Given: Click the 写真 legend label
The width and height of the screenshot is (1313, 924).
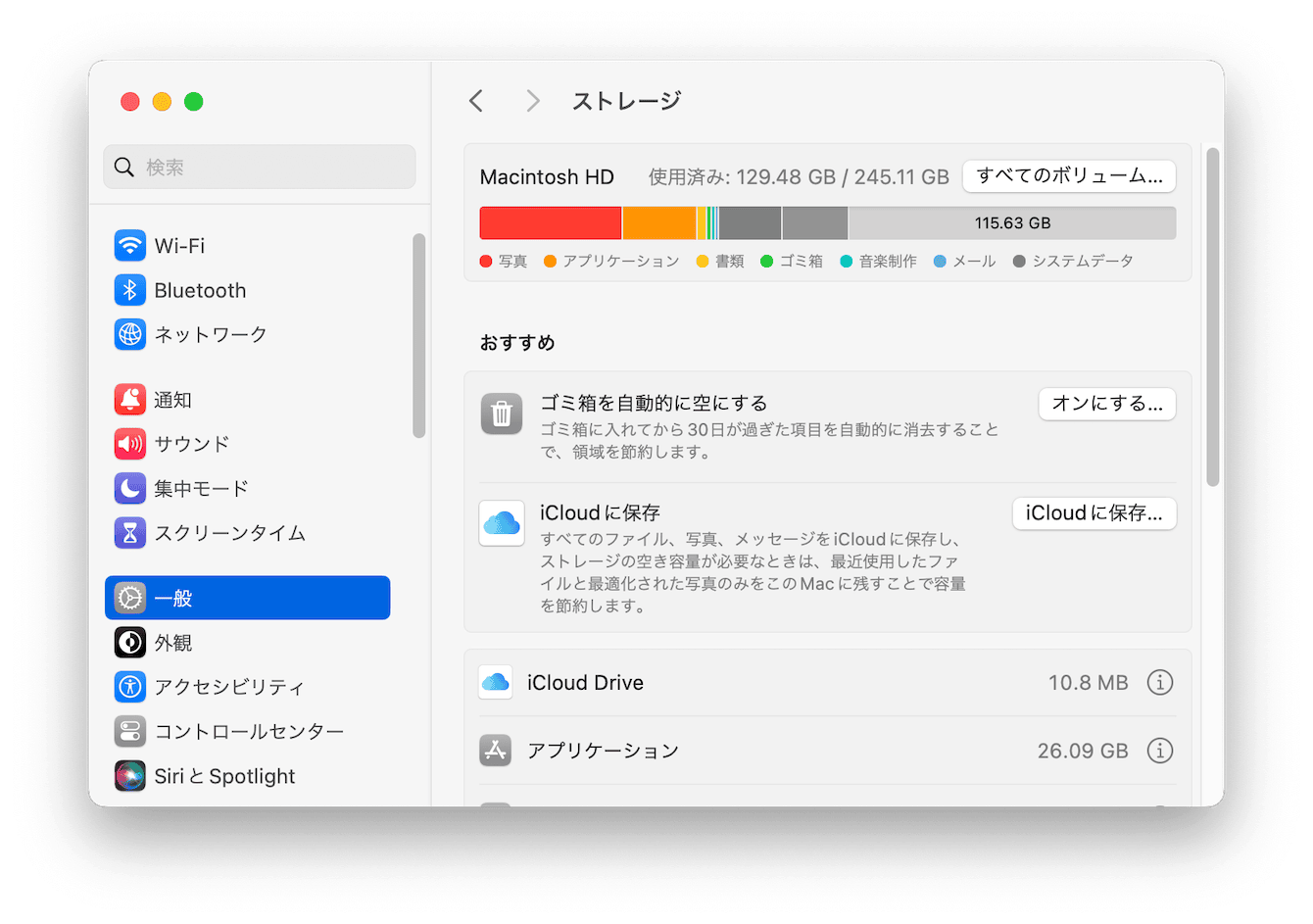Looking at the screenshot, I should [512, 262].
